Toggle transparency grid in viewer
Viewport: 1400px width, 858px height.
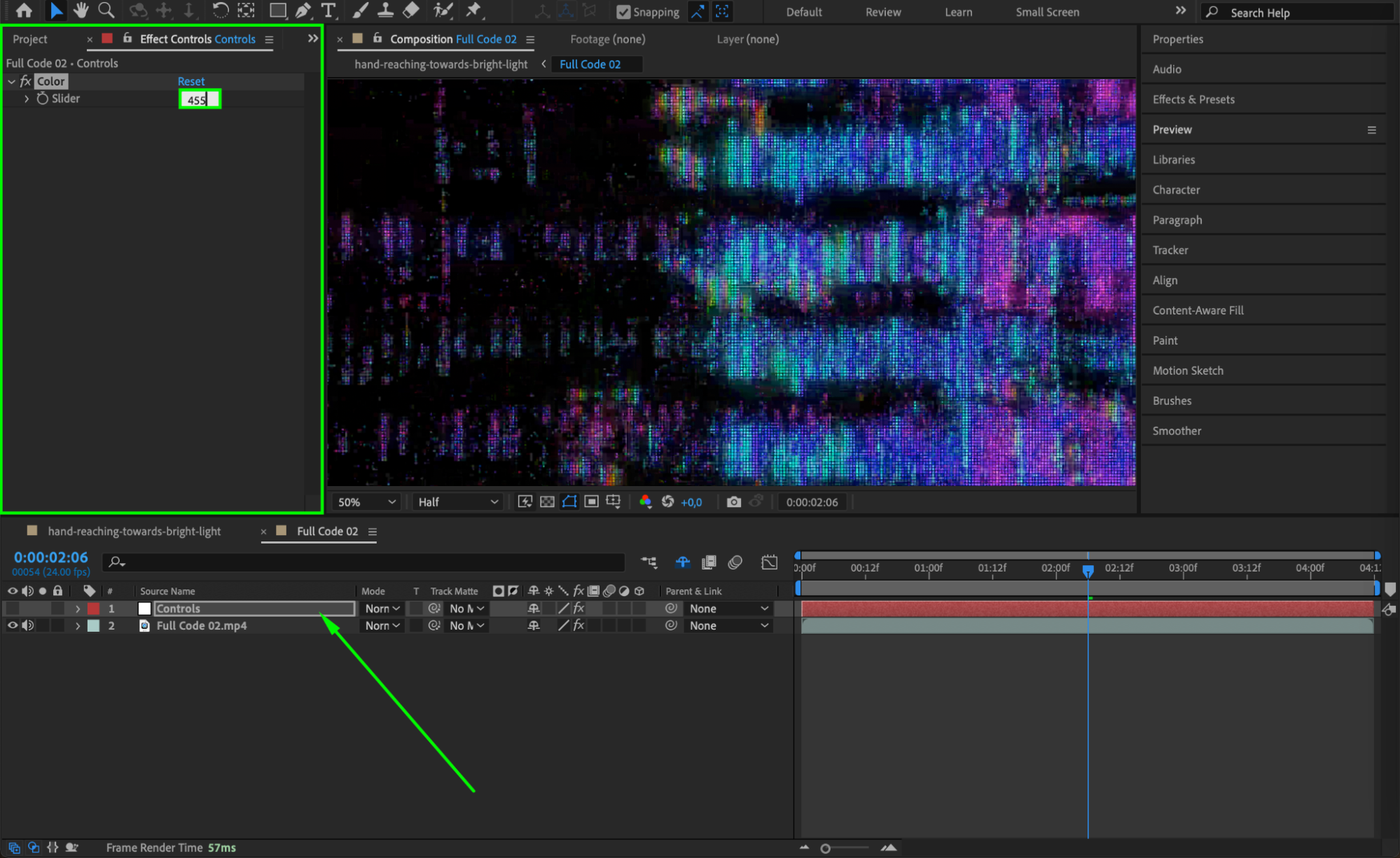tap(547, 501)
